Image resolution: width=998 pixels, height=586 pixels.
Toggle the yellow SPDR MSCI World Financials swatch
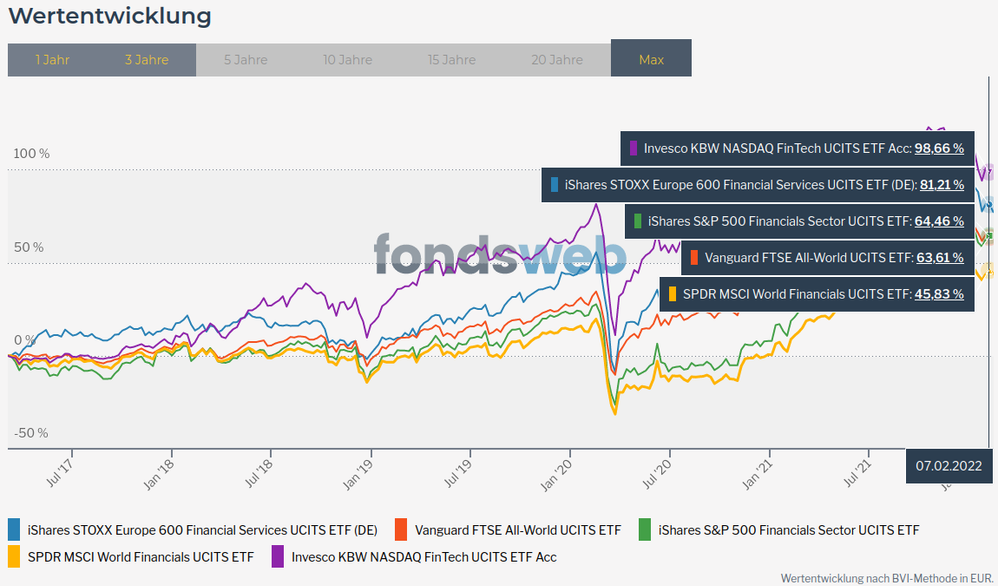(14, 555)
